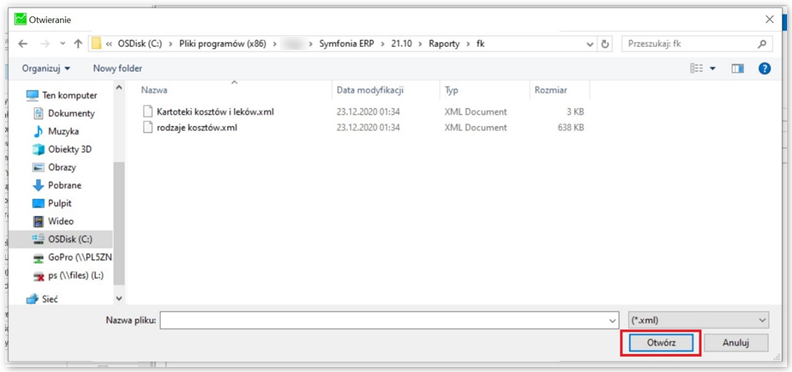The width and height of the screenshot is (792, 372).
Task: Toggle the preview pane icon
Action: coord(737,68)
